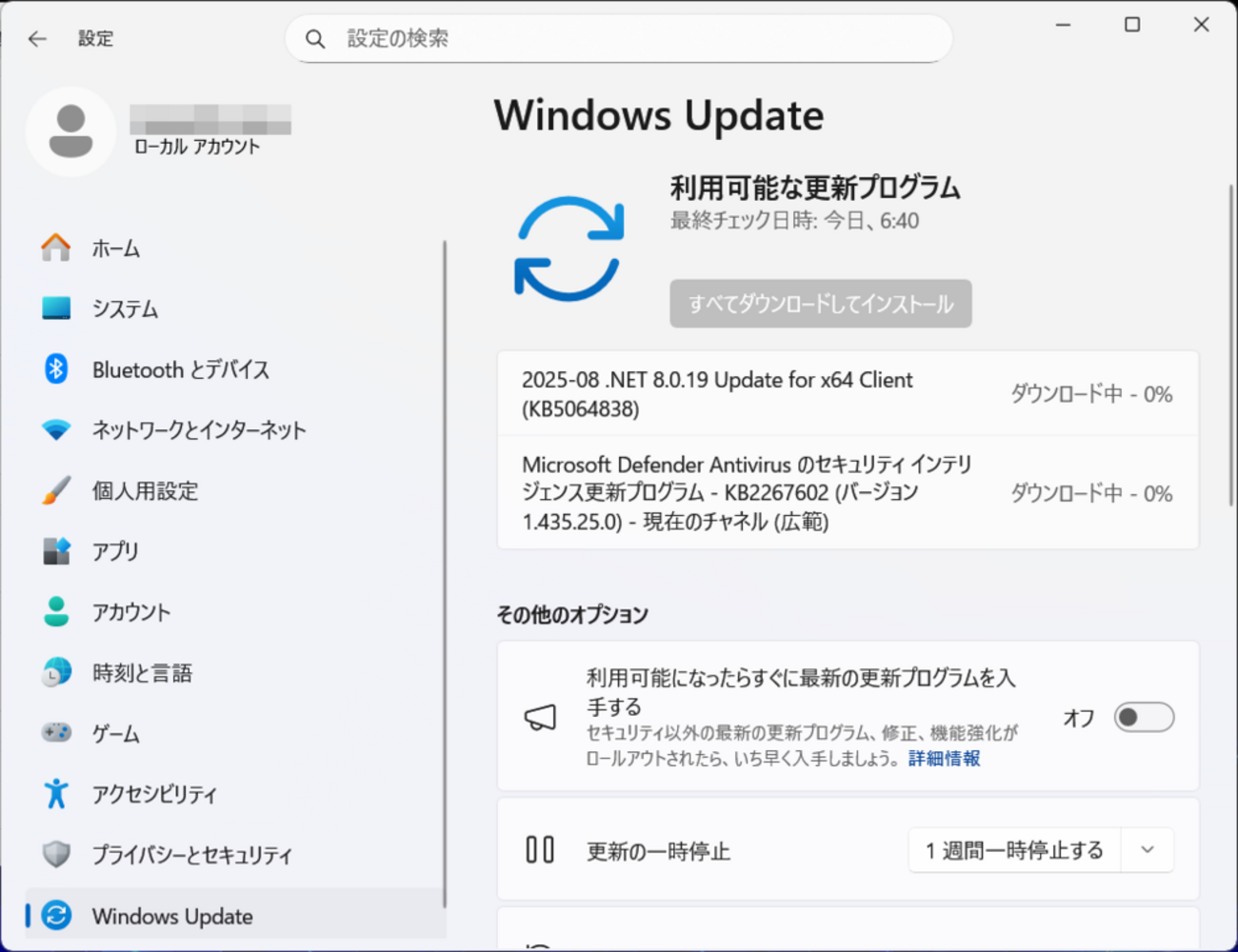This screenshot has width=1238, height=952.
Task: Open the Bluetooth とデバイス icon
Action: point(56,369)
